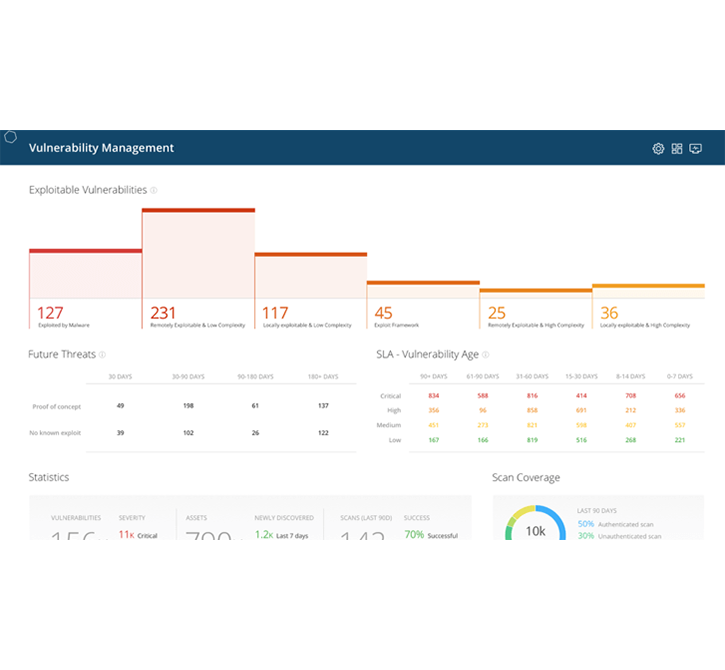Click Medium 0-7 days value 557
Image resolution: width=725 pixels, height=670 pixels.
tap(680, 425)
